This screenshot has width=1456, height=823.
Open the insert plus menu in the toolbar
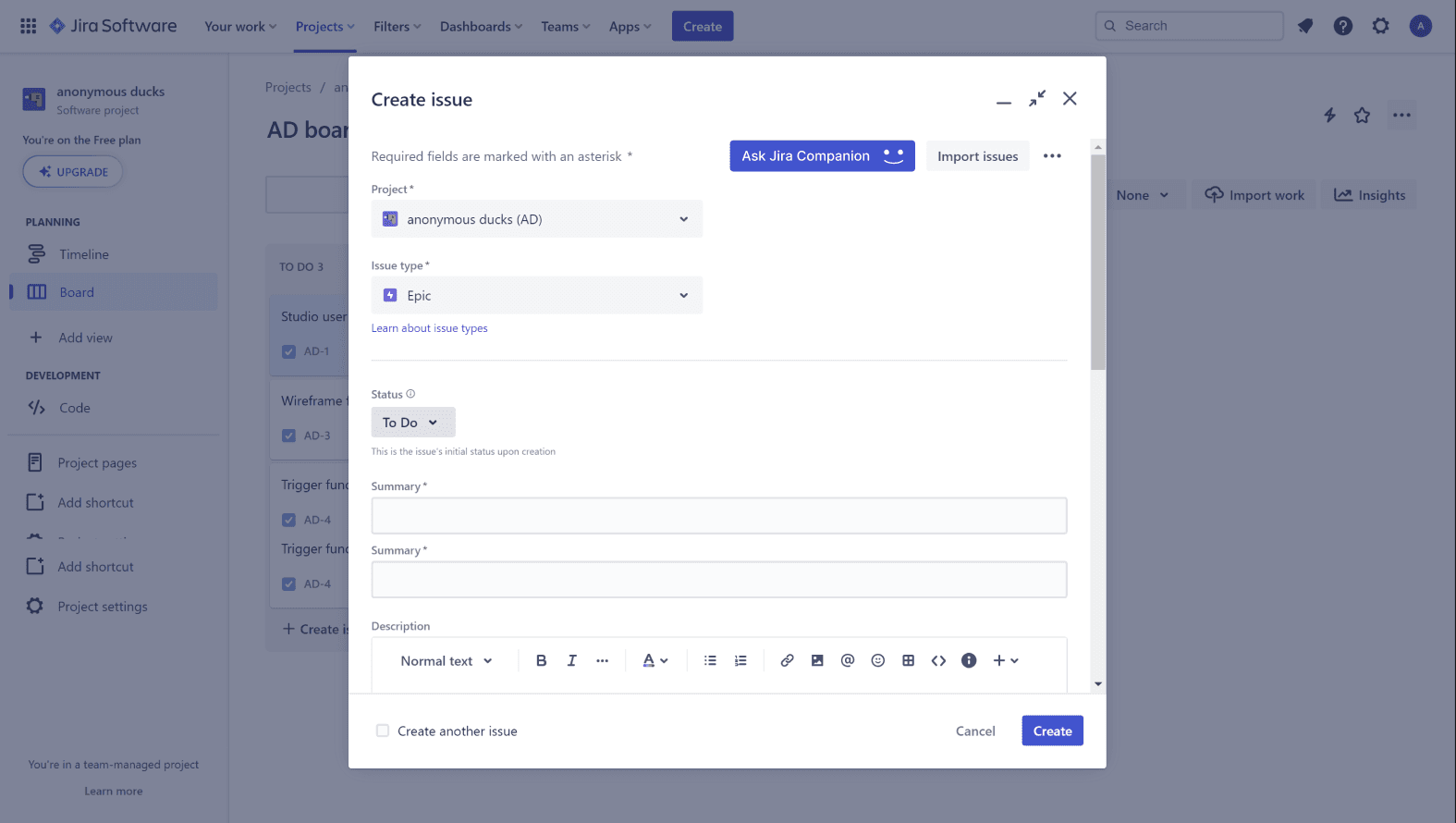(x=1006, y=660)
